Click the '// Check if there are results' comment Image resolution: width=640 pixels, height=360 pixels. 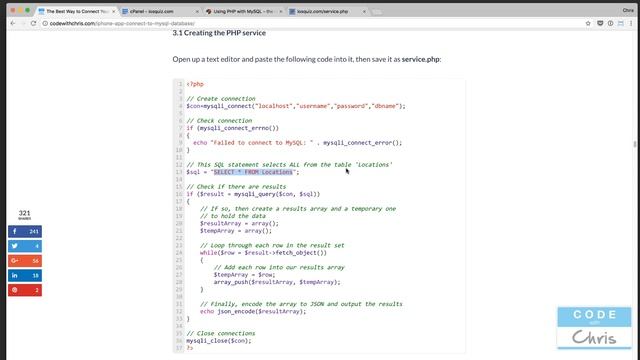[236, 187]
